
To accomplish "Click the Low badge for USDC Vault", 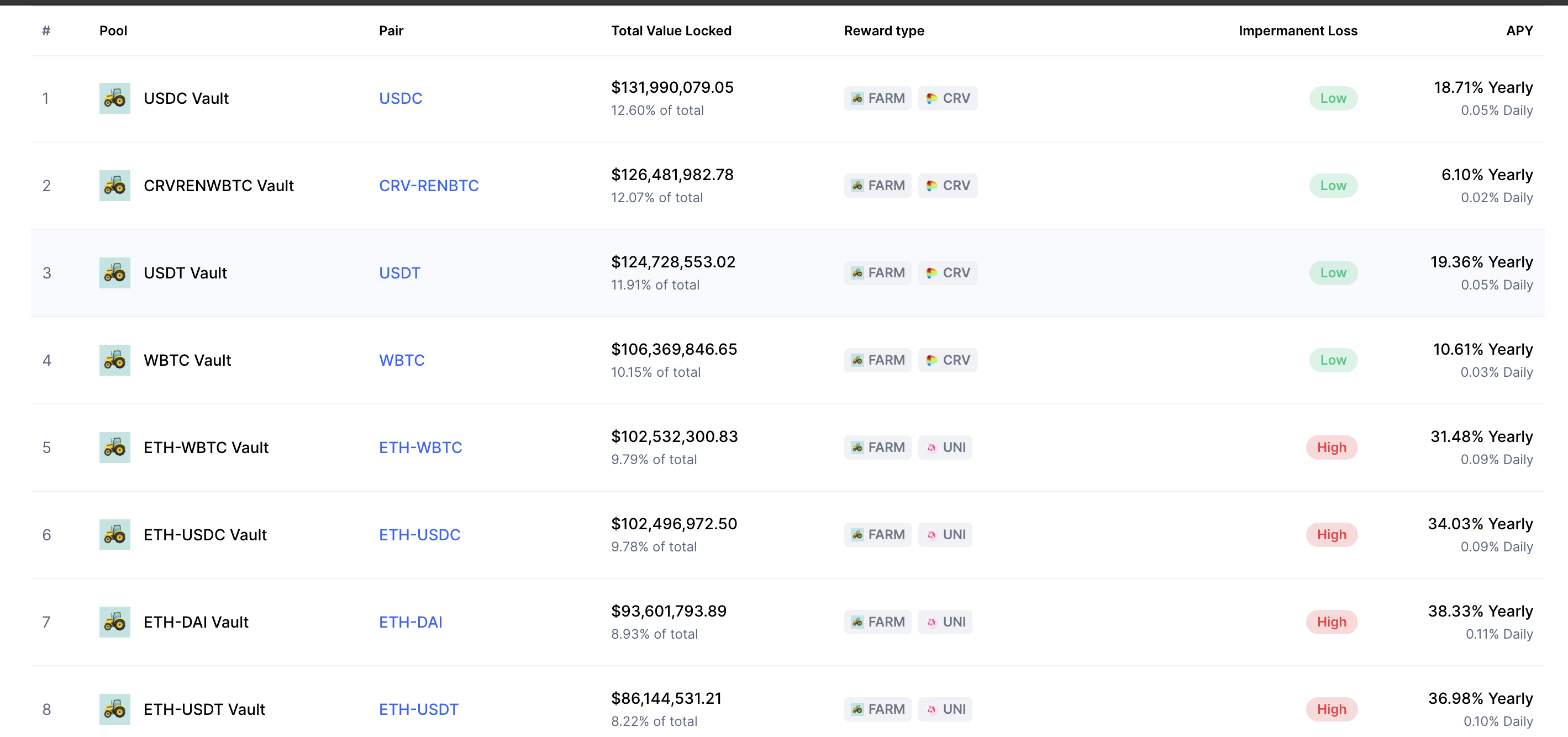I will click(x=1333, y=98).
